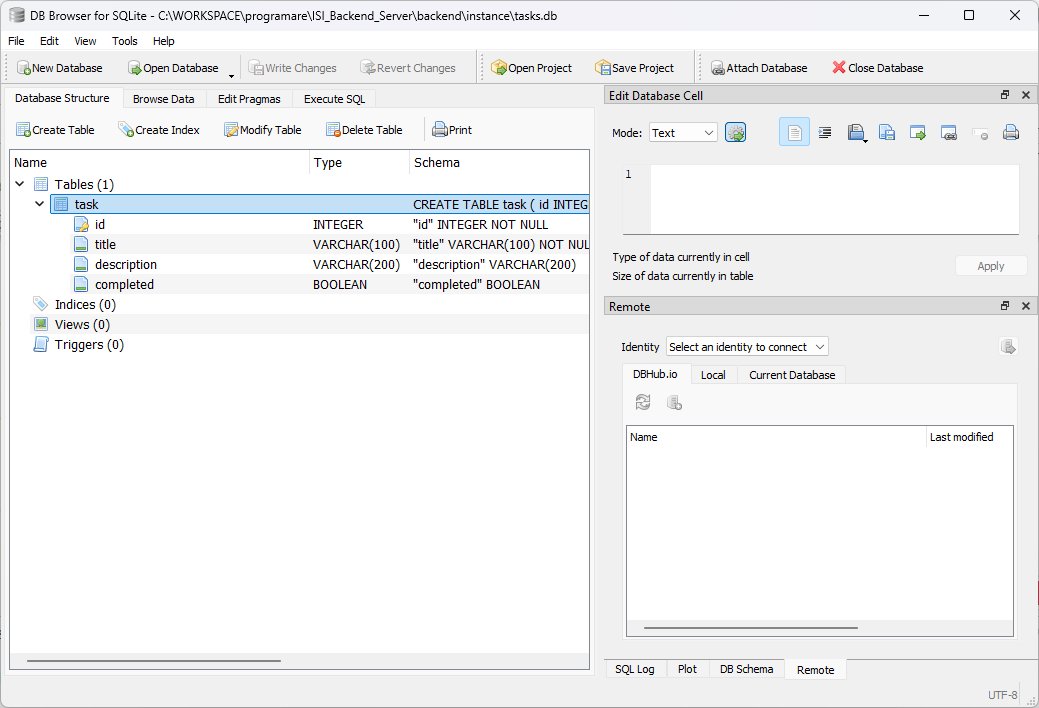Open mode settings via green gear icon
Screen dimensions: 1039x708
click(x=735, y=131)
